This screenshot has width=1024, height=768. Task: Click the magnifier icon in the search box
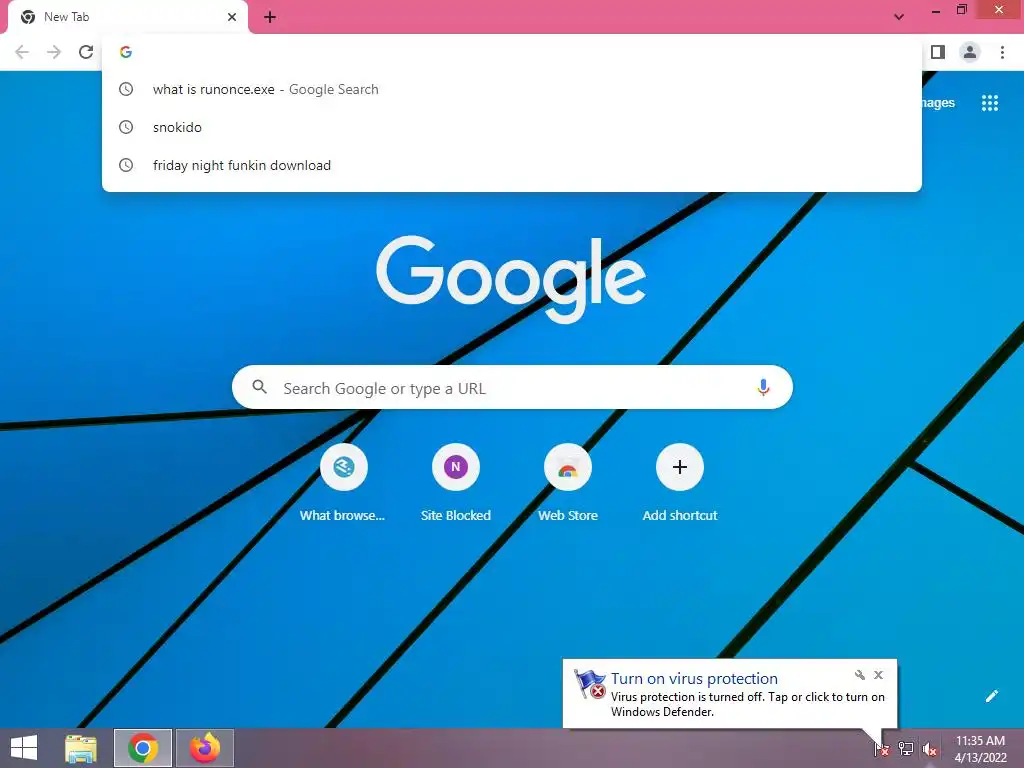(x=259, y=387)
